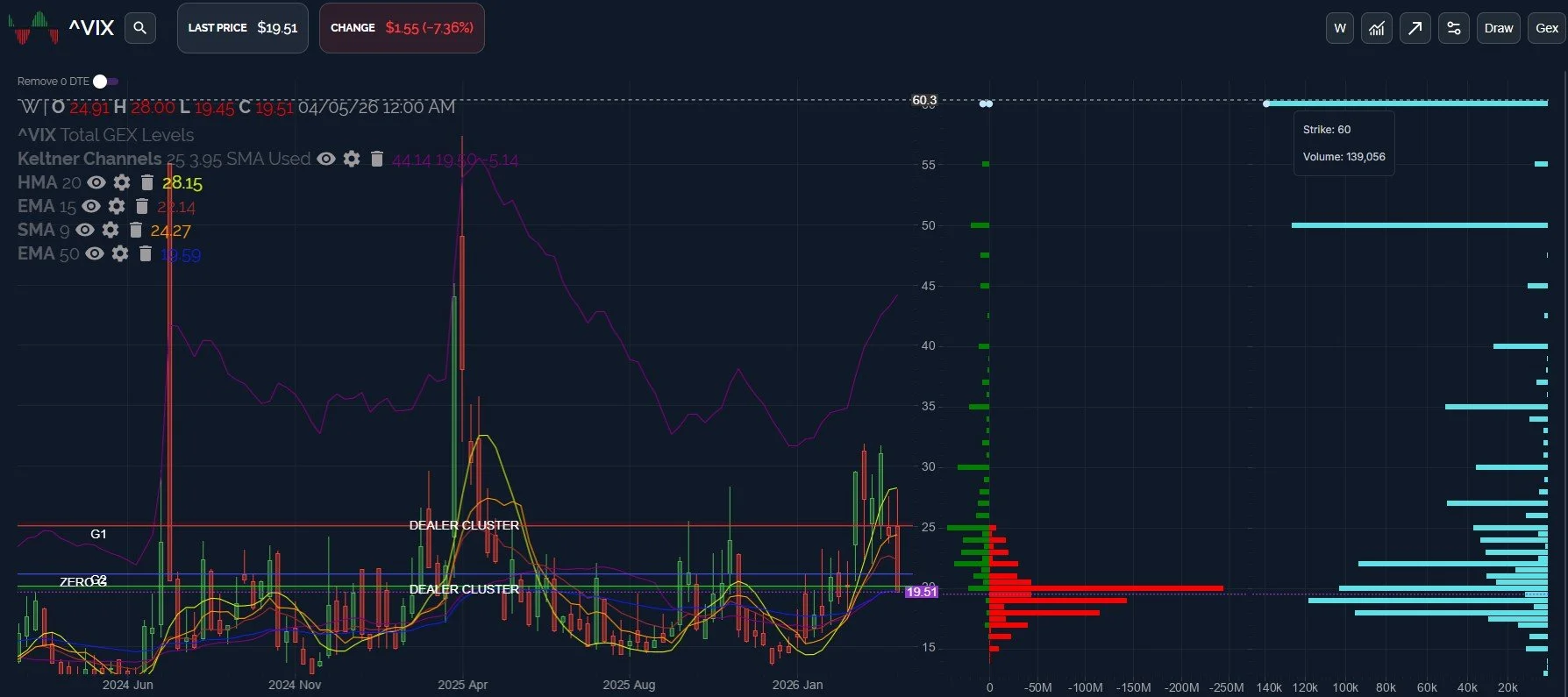Click the red-green GEX logo icon

pos(33,28)
